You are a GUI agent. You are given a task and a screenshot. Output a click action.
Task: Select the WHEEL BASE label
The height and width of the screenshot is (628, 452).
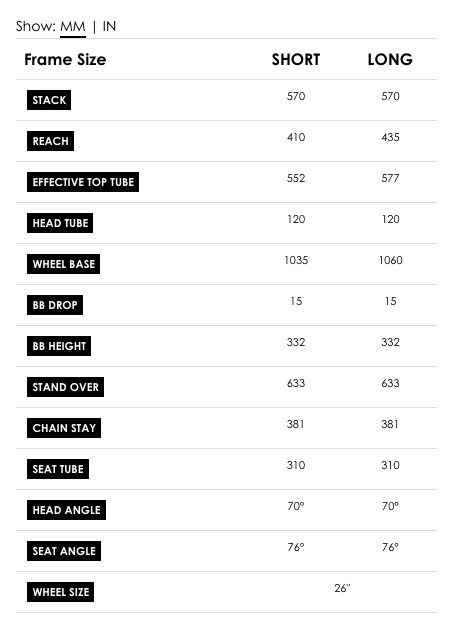[63, 264]
